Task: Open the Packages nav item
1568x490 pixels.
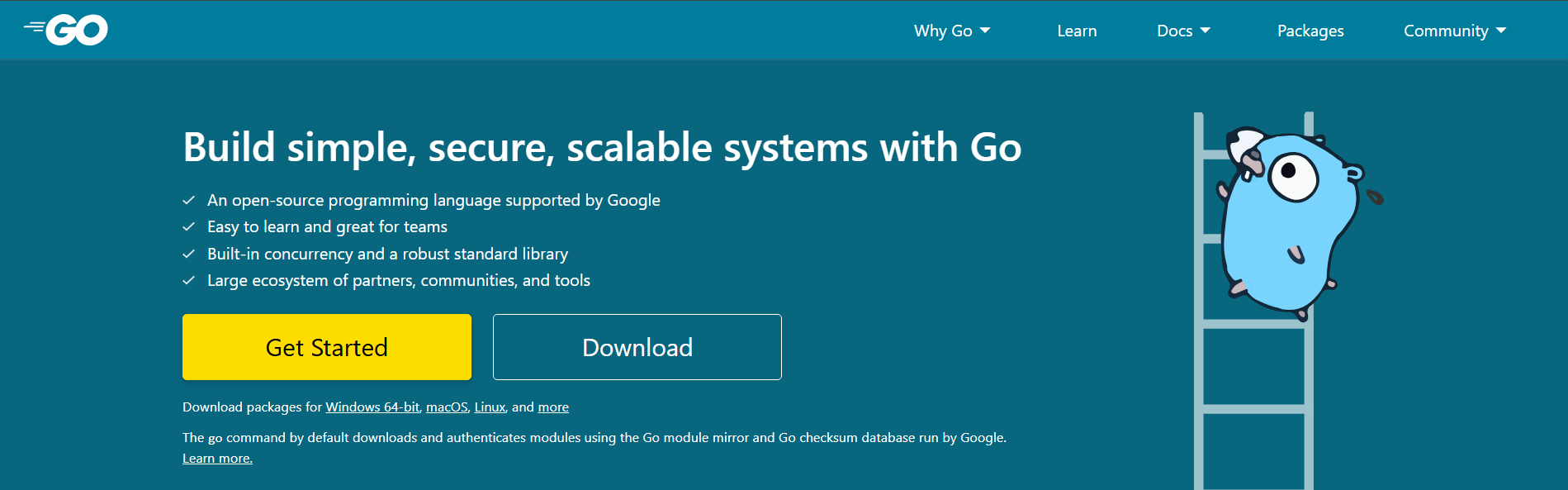Action: [x=1310, y=31]
